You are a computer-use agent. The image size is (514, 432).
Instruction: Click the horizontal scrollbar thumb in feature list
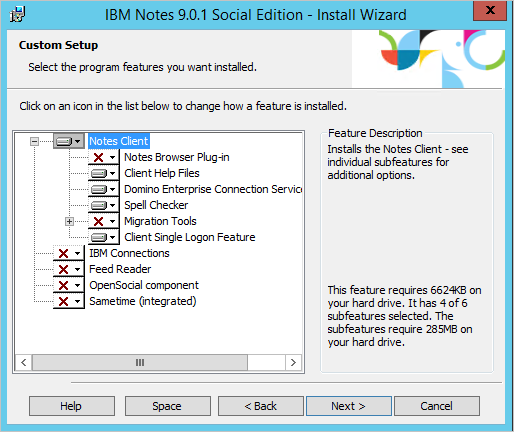click(140, 362)
